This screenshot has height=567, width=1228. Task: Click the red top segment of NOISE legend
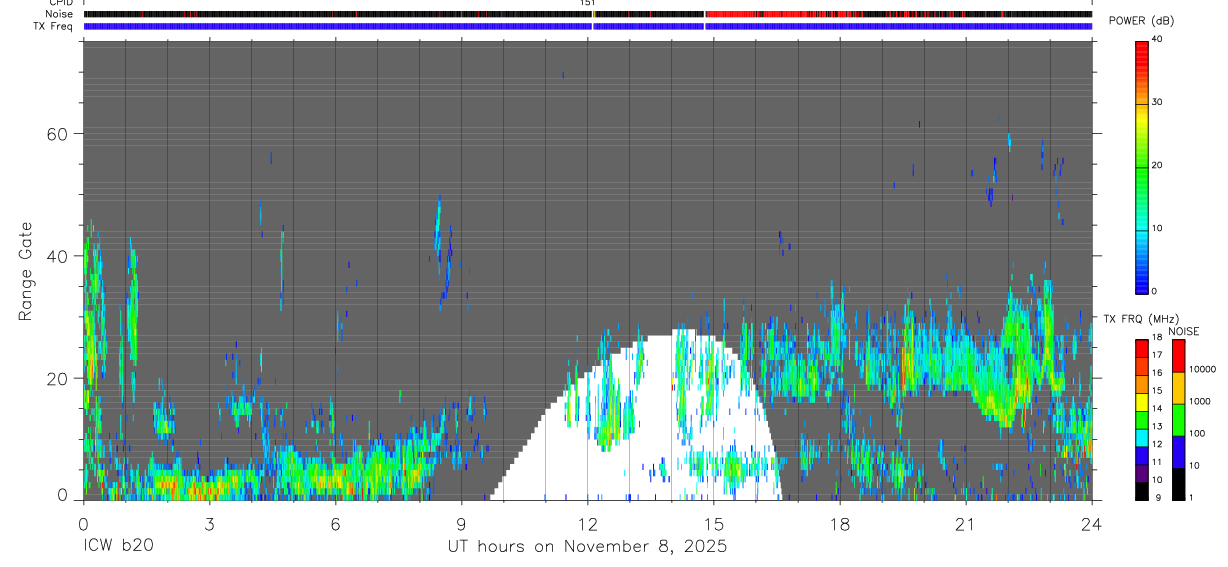click(x=1178, y=356)
